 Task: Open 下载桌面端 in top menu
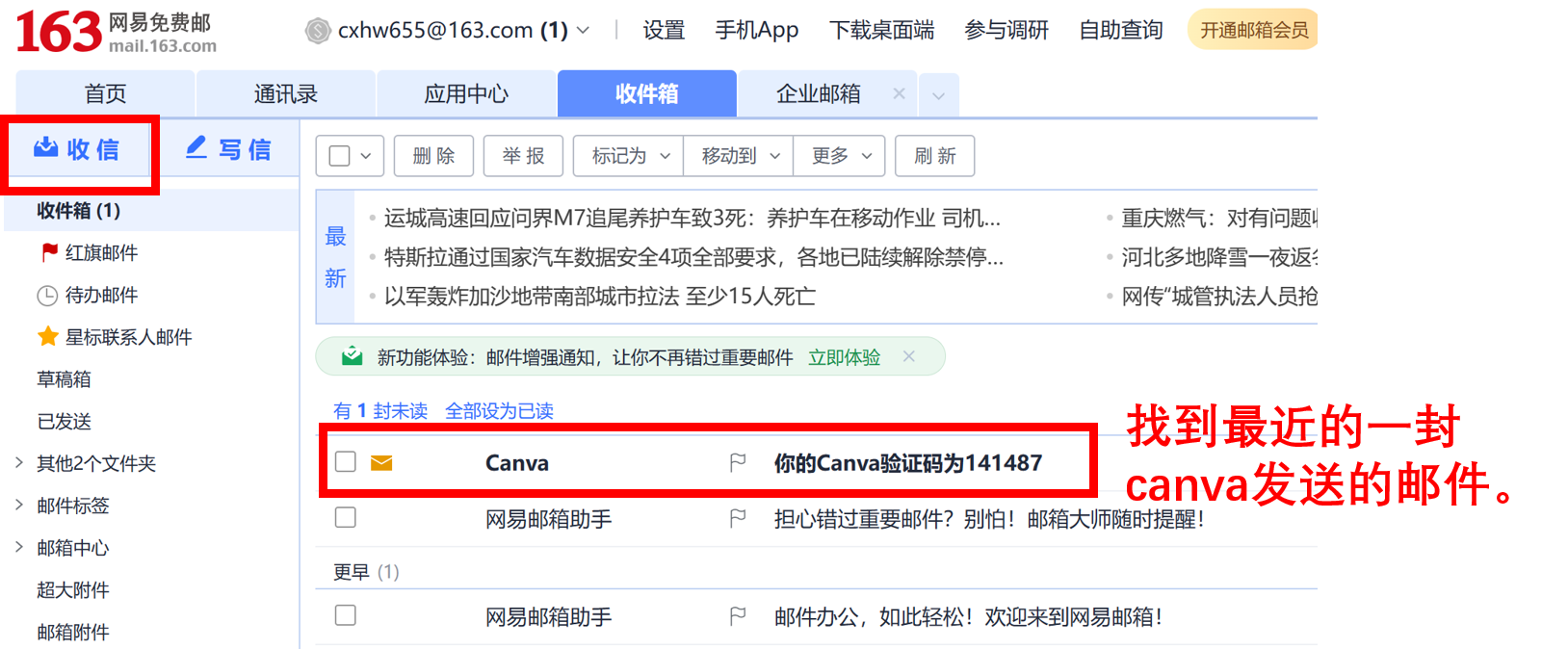pos(881,31)
